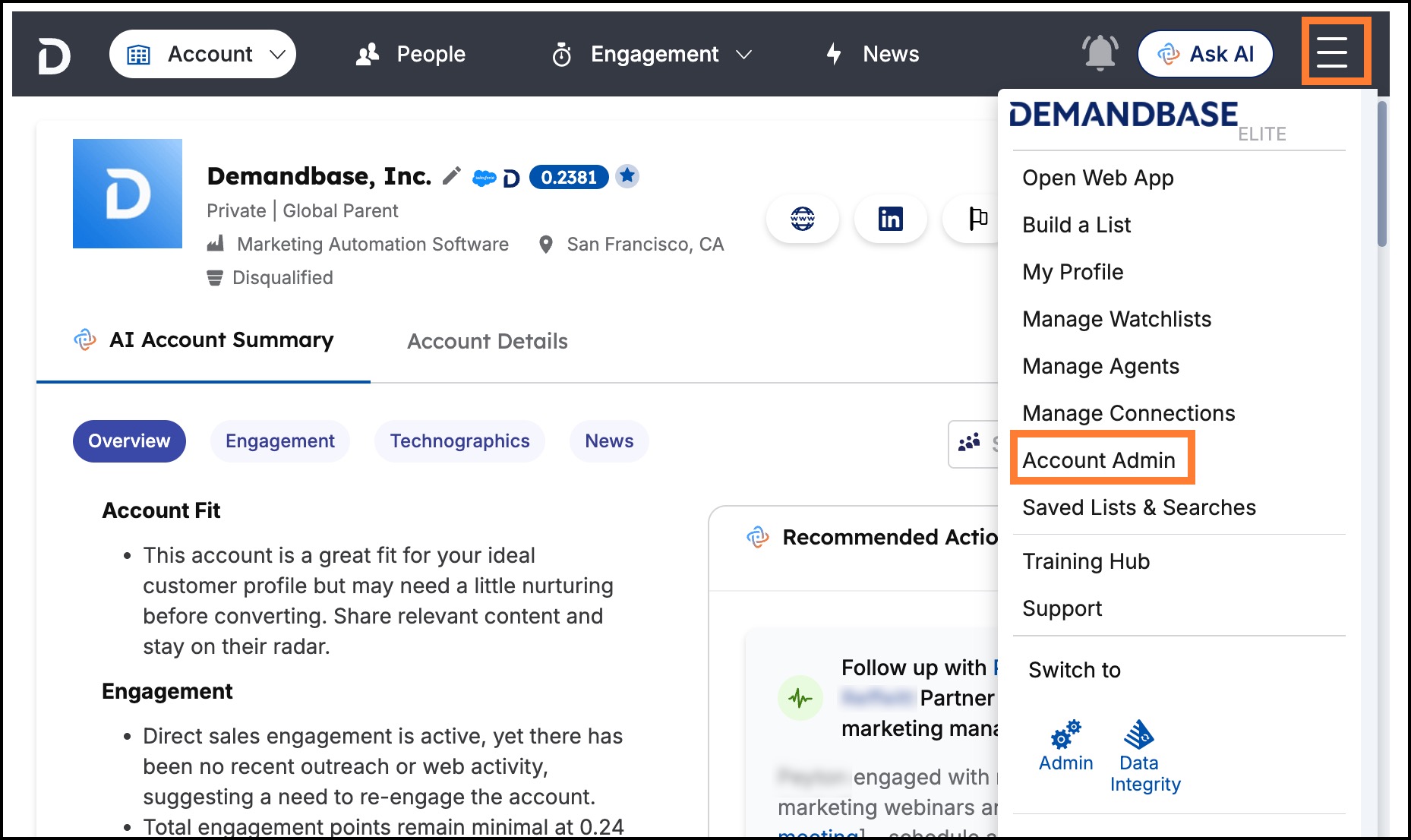This screenshot has width=1411, height=840.
Task: Select the Overview pill
Action: (x=129, y=441)
